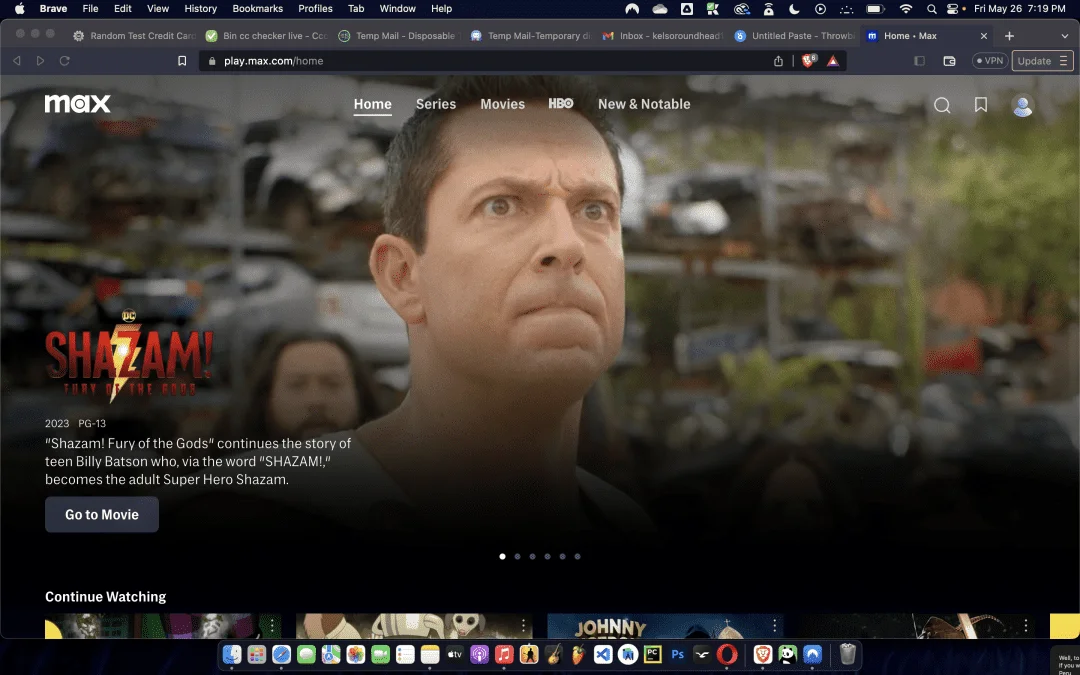Click the Brave Rewards triangle icon

[833, 61]
